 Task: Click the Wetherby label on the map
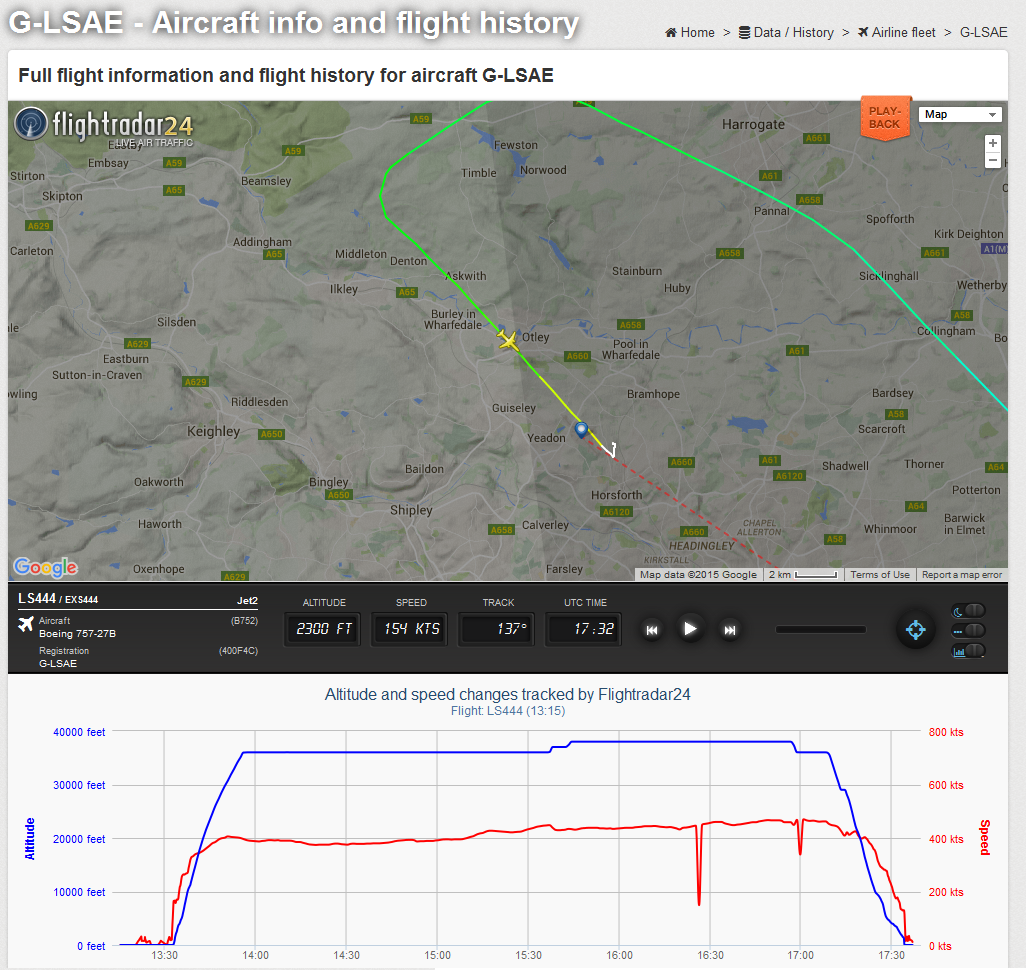[982, 285]
